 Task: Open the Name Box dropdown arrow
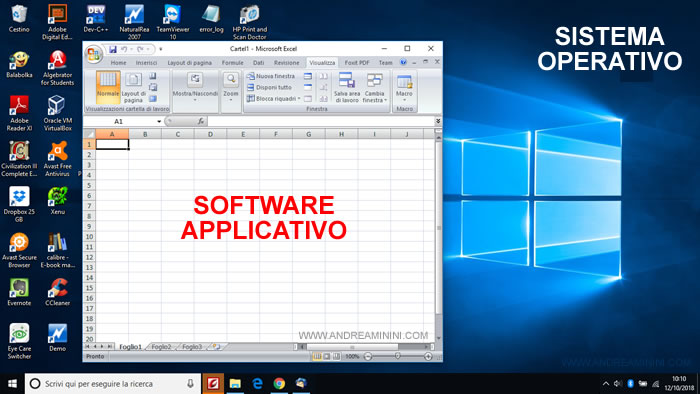159,121
